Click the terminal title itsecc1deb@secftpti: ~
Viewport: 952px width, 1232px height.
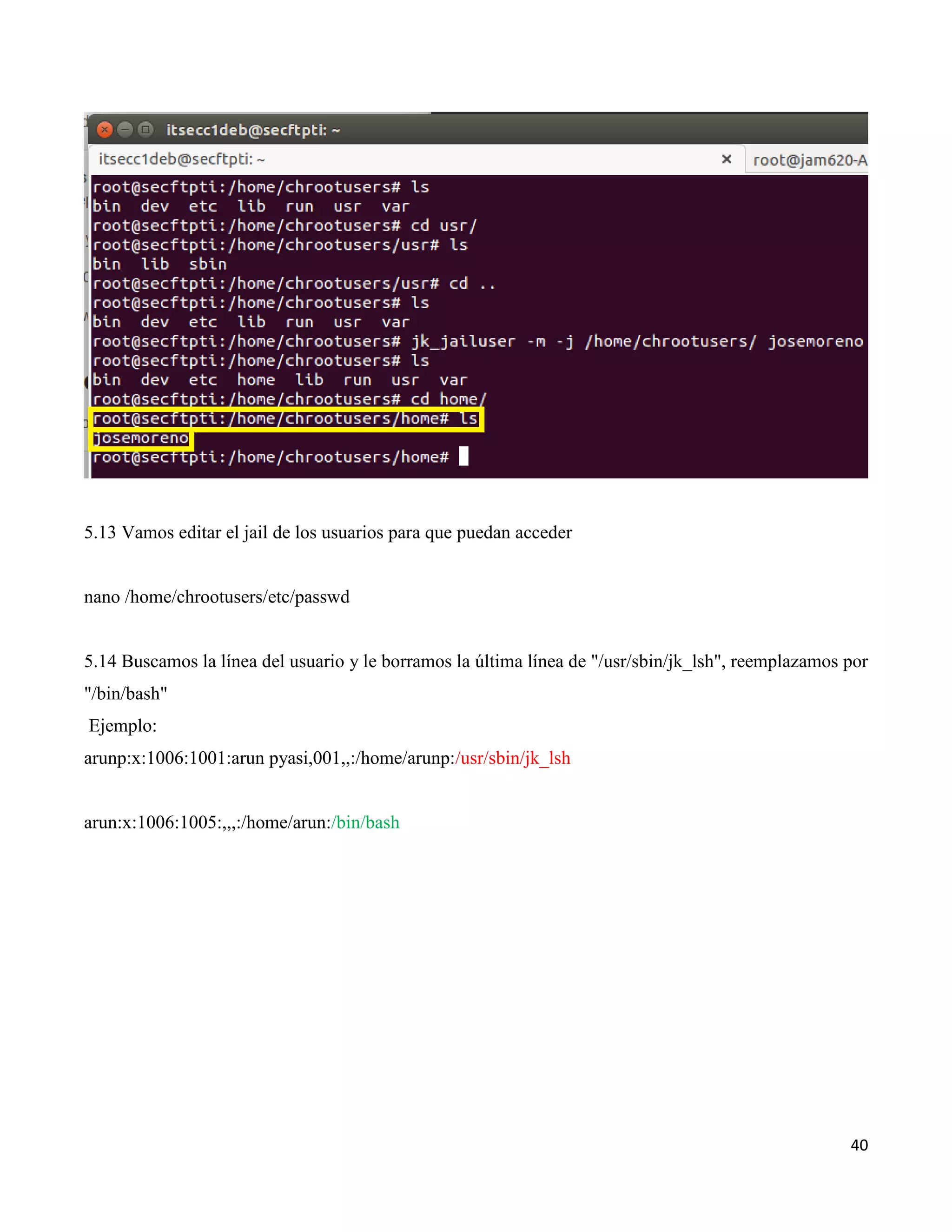(x=253, y=130)
